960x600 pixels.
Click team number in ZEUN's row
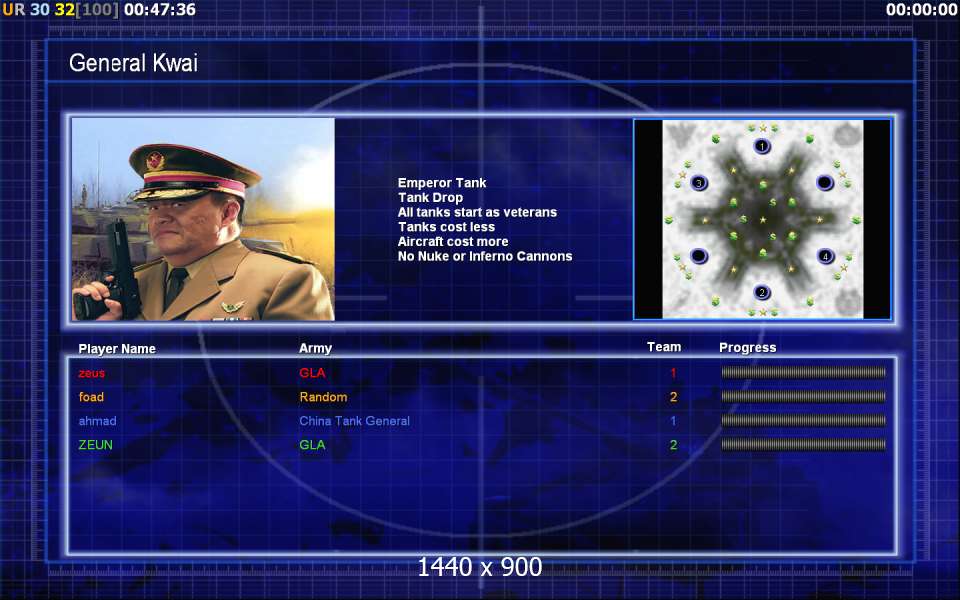click(673, 444)
